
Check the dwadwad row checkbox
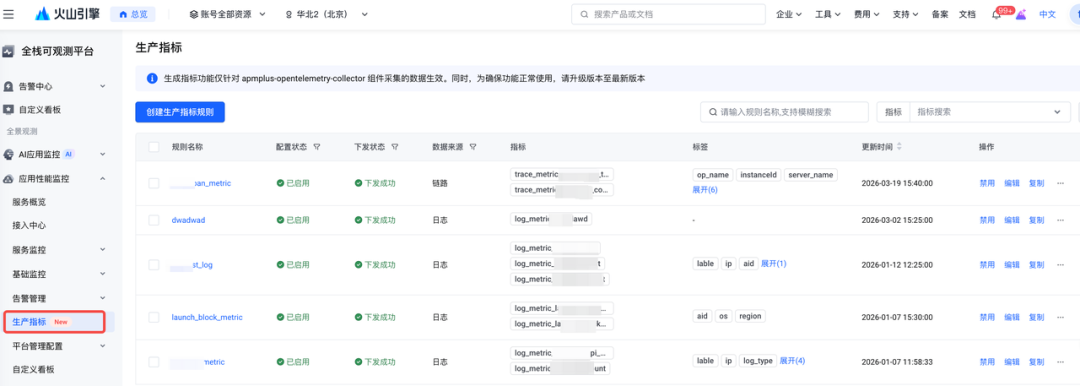pyautogui.click(x=154, y=220)
